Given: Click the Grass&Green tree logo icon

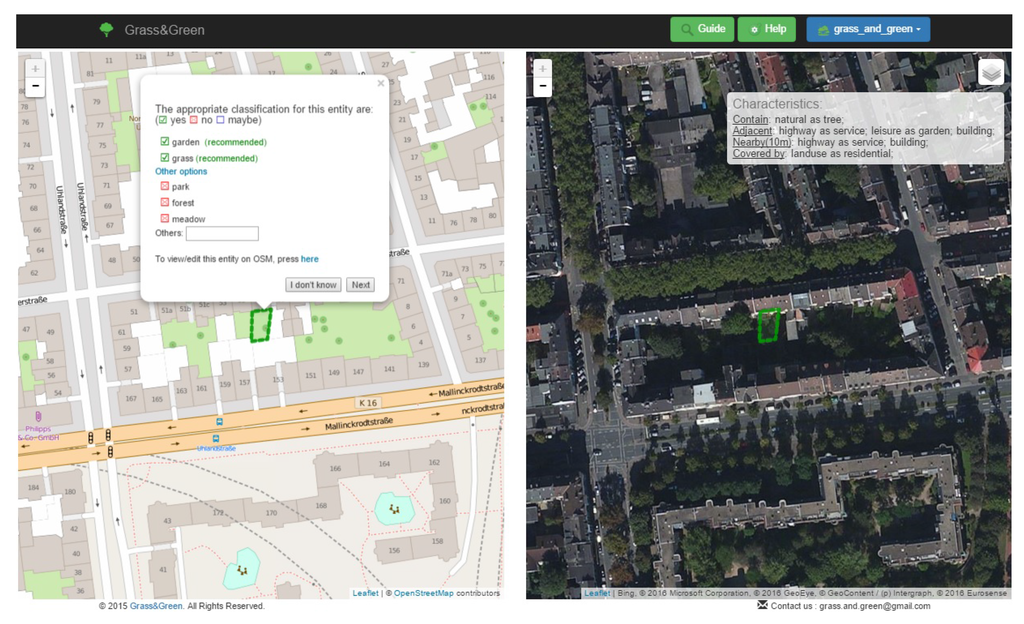Looking at the screenshot, I should [107, 30].
